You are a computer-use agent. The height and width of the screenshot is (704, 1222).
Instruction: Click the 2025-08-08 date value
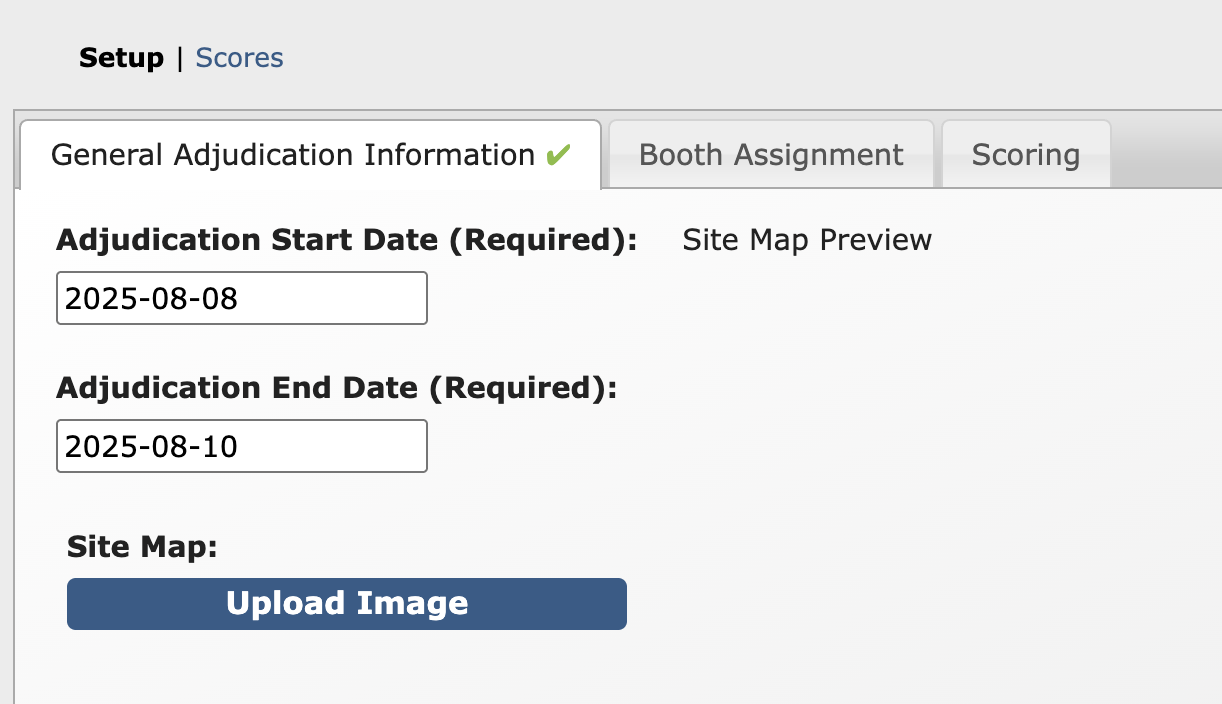(x=152, y=298)
